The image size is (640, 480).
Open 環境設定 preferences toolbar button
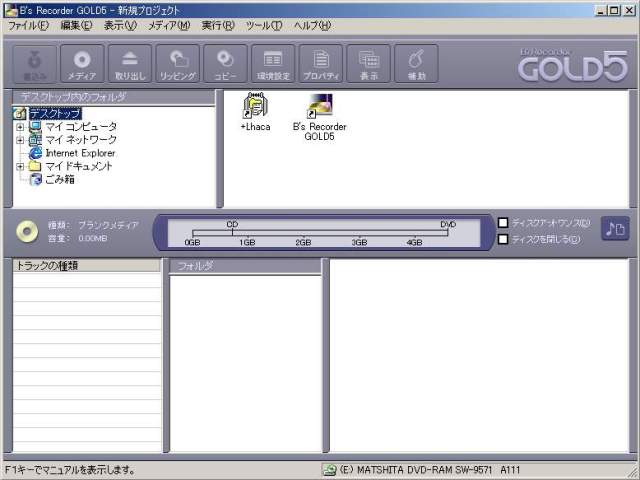pos(273,64)
